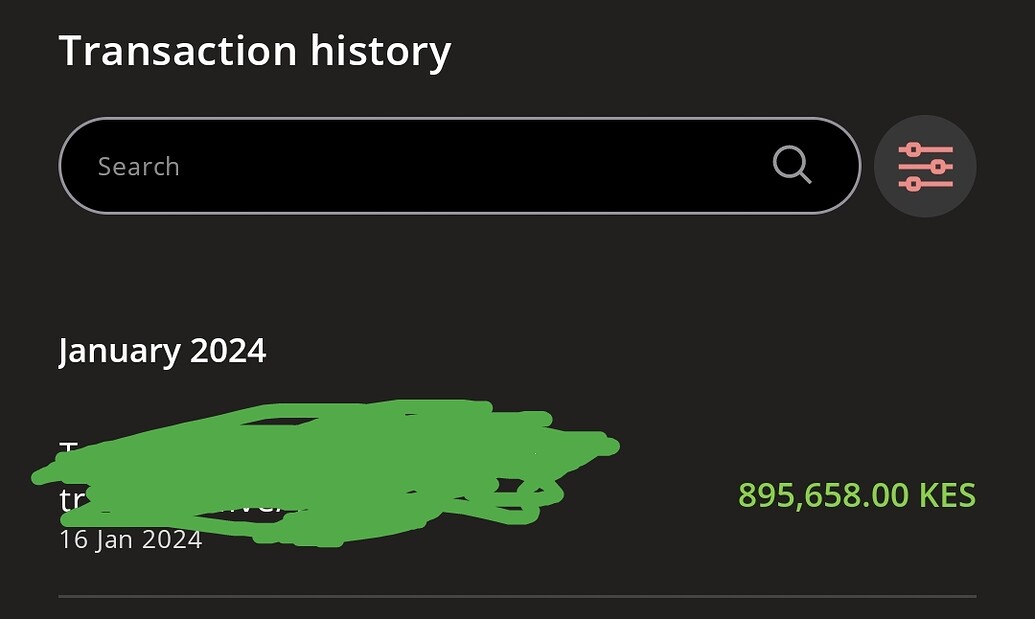Image resolution: width=1035 pixels, height=619 pixels.
Task: Tap the word Transaction in the page title
Action: coord(178,51)
